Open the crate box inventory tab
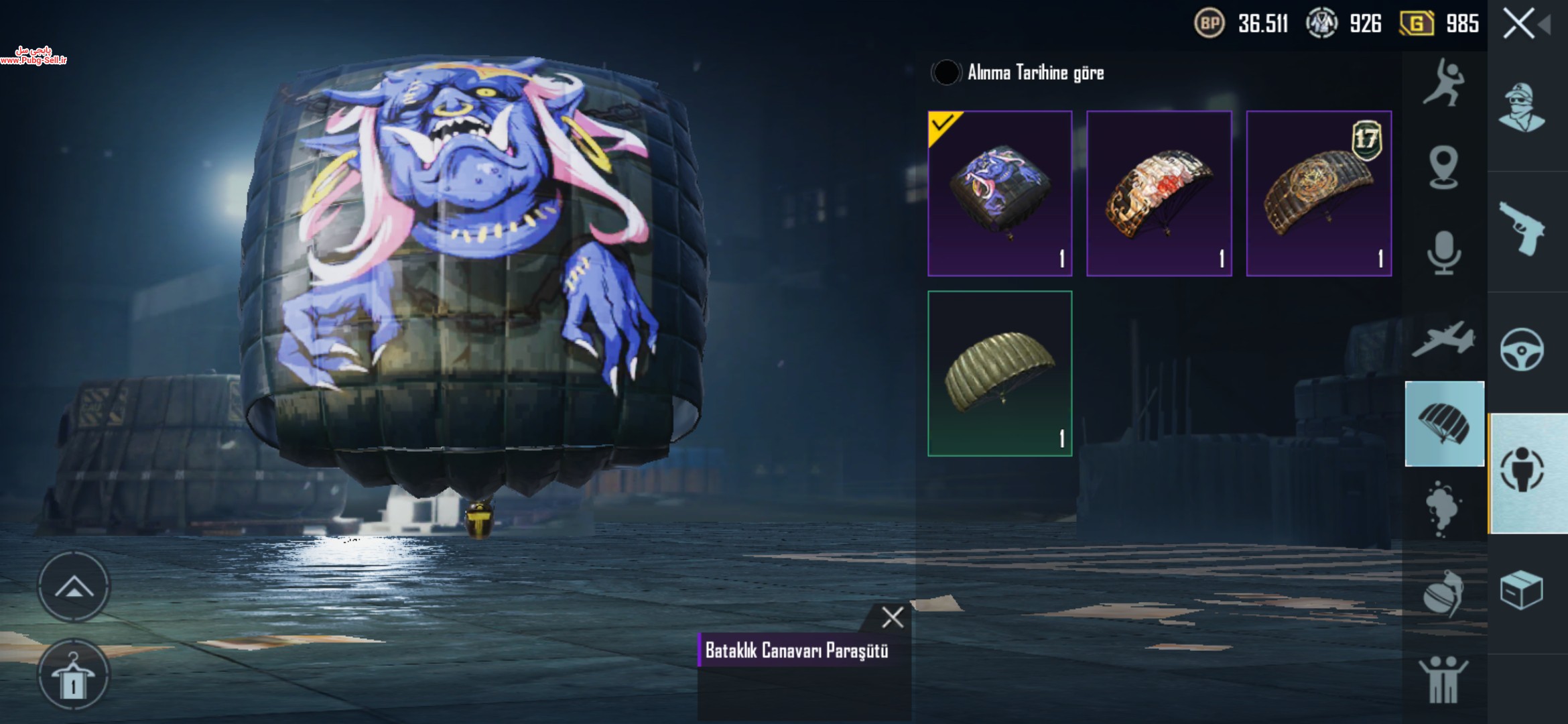The image size is (1568, 724). pos(1521,590)
